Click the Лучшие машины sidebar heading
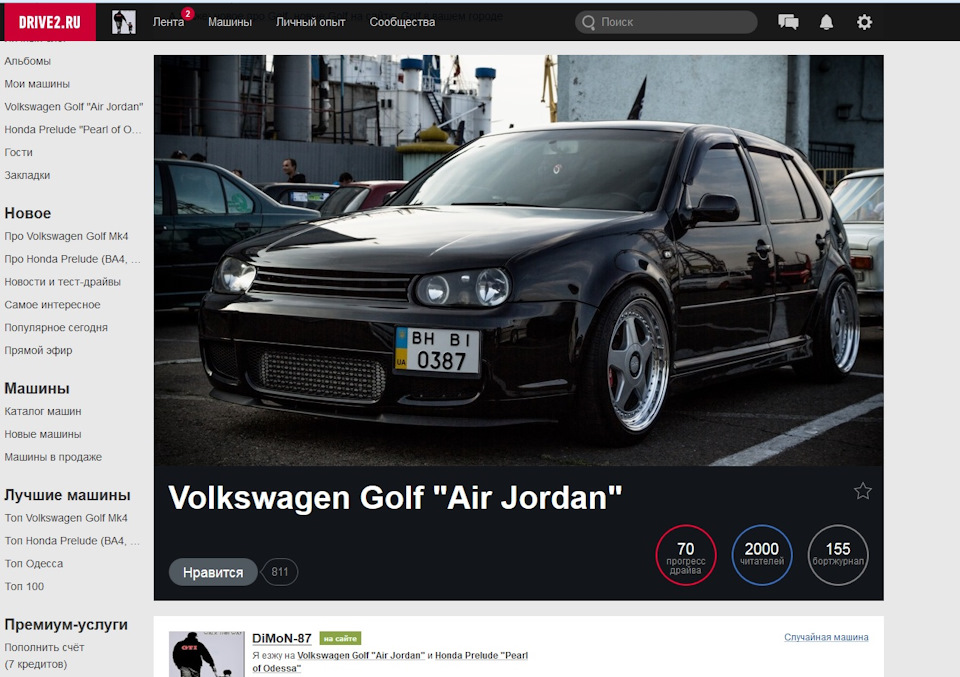Image resolution: width=960 pixels, height=677 pixels. tap(67, 495)
